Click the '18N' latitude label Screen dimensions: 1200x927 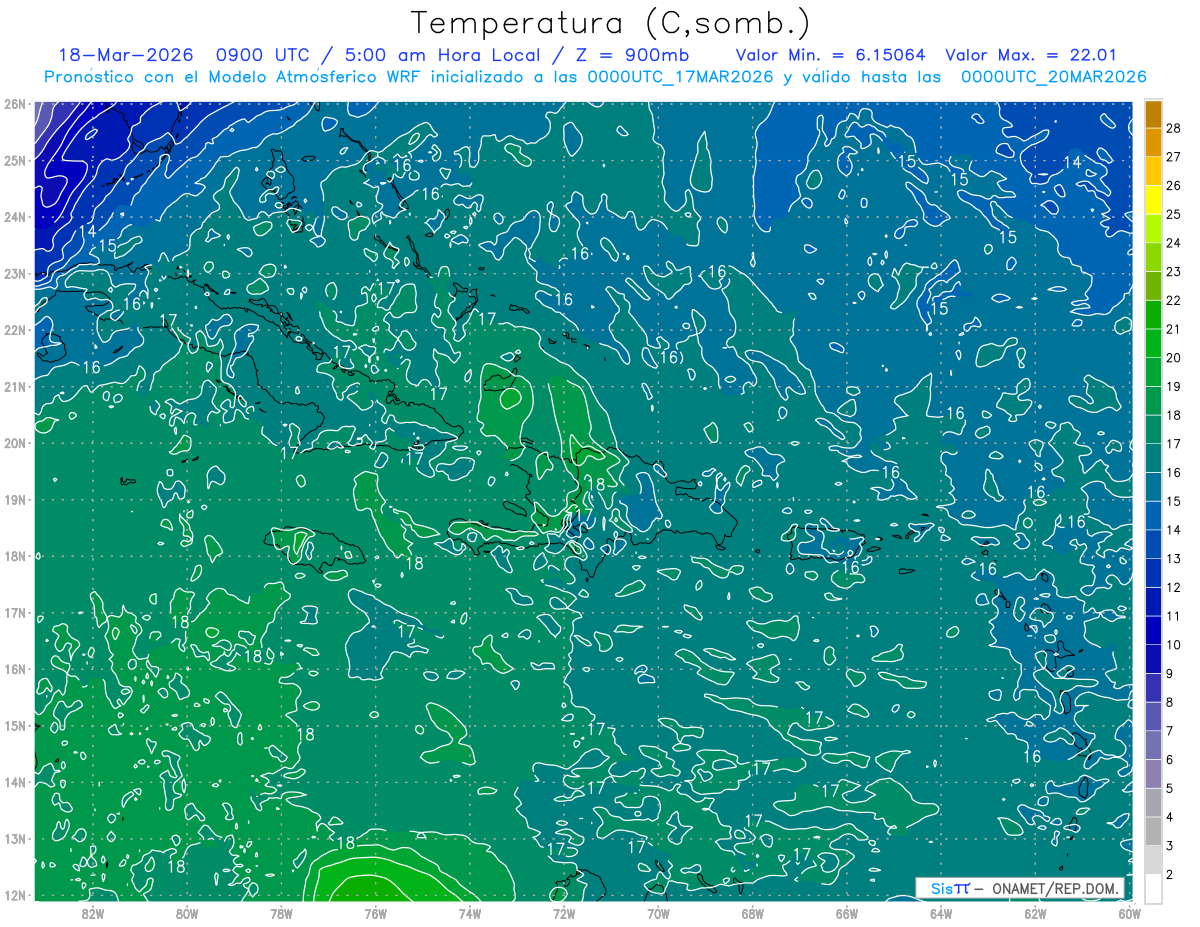[x=15, y=556]
